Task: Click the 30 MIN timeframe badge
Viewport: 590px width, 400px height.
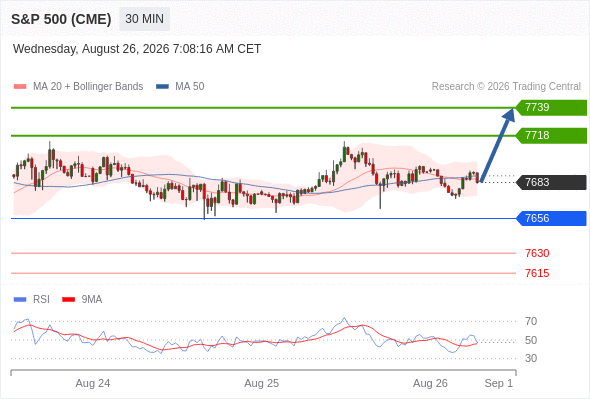Action: [x=144, y=19]
